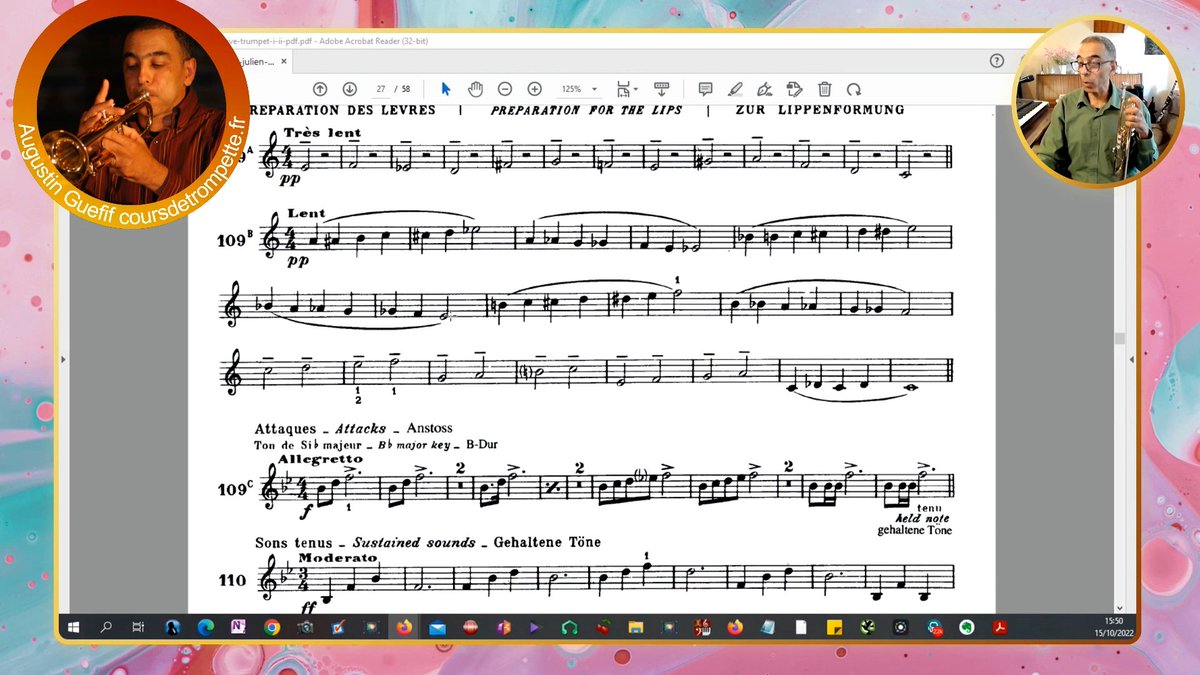Open the page fit options dropdown
The width and height of the screenshot is (1200, 675).
(626, 89)
